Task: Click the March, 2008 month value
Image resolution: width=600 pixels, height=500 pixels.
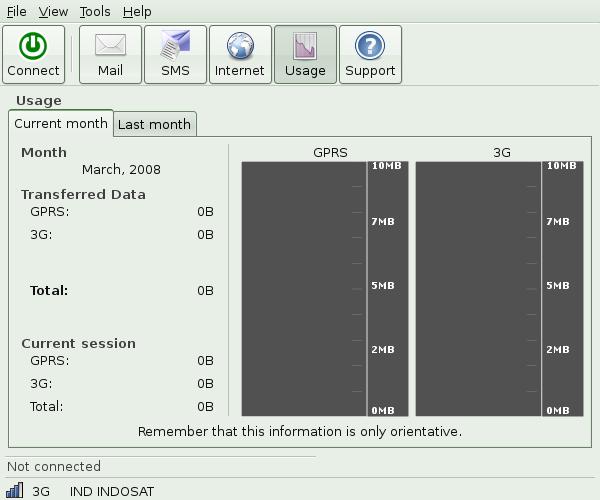Action: click(121, 170)
